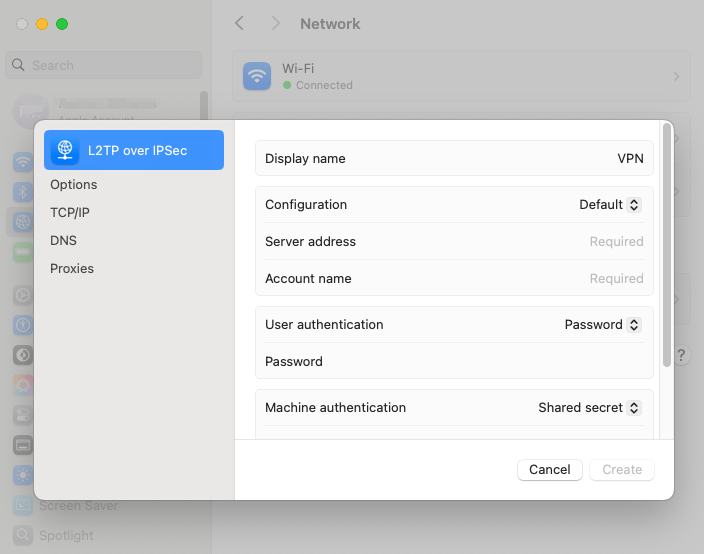This screenshot has height=554, width=704.
Task: Click the Network globe sidebar icon
Action: (23, 221)
